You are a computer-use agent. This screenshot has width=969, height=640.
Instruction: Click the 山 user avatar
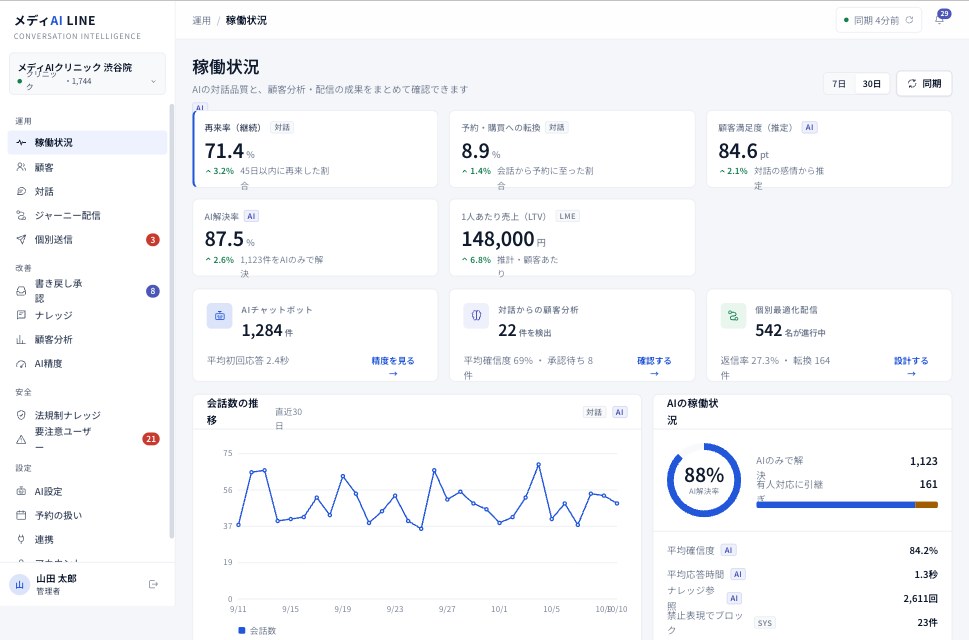(19, 584)
